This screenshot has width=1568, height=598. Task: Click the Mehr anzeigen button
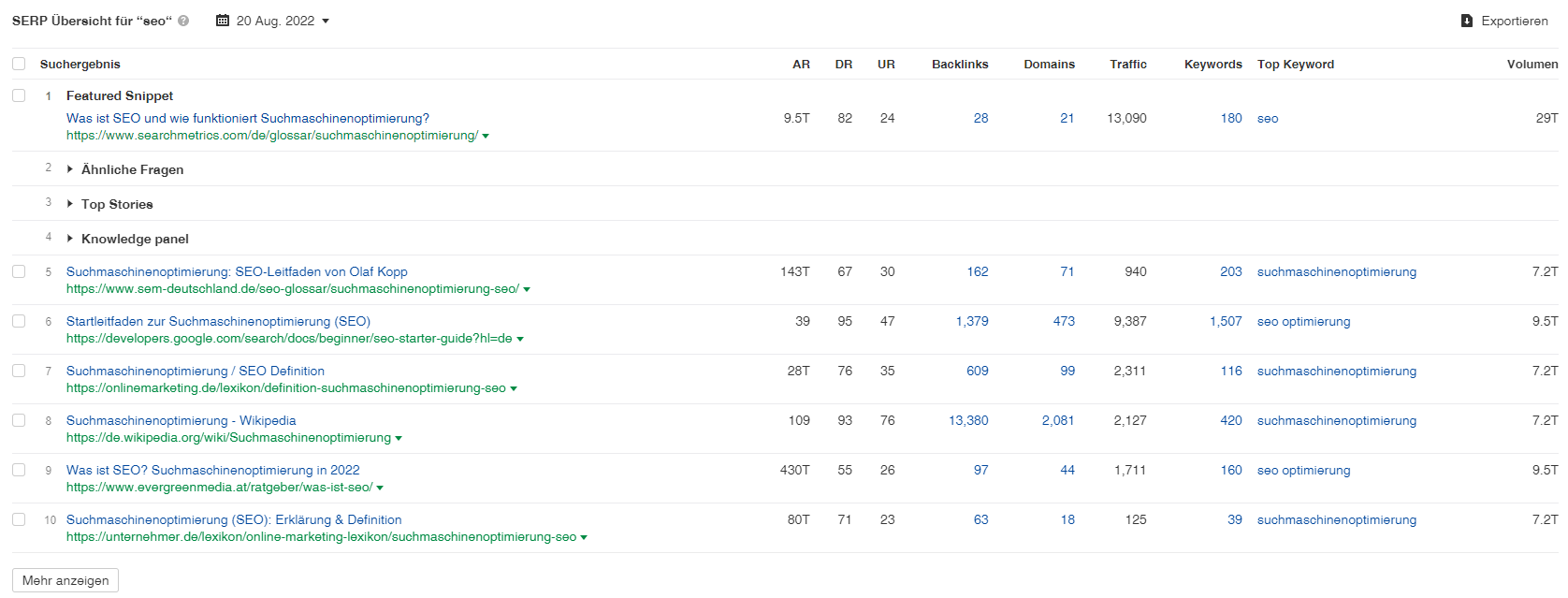click(65, 580)
